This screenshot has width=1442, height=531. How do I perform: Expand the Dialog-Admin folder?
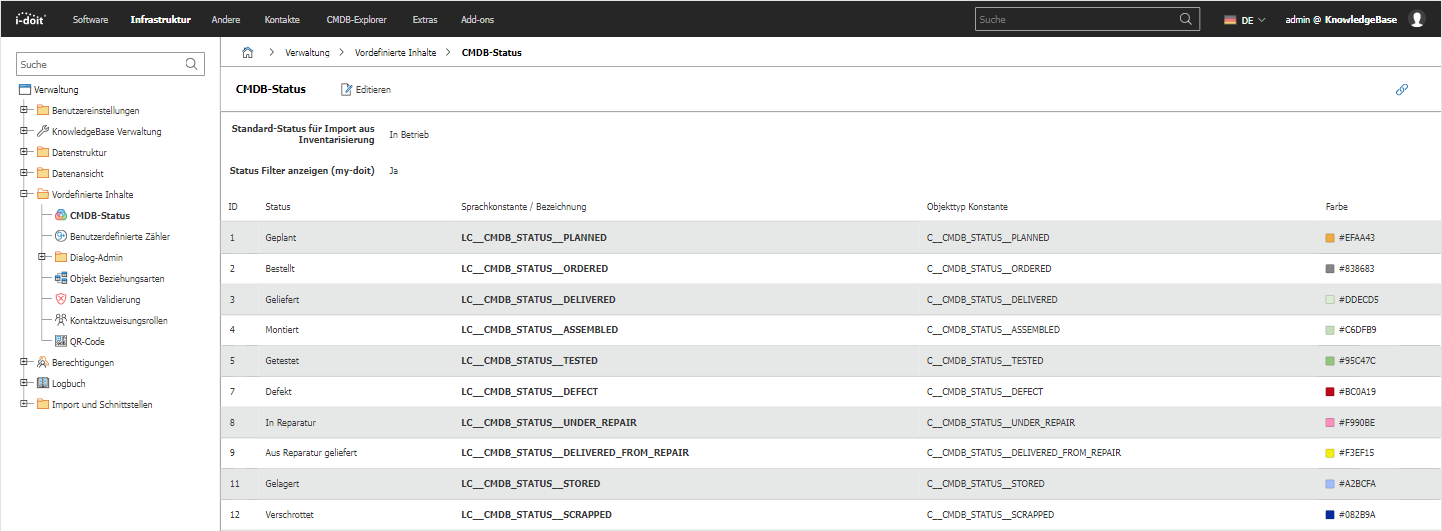point(41,257)
